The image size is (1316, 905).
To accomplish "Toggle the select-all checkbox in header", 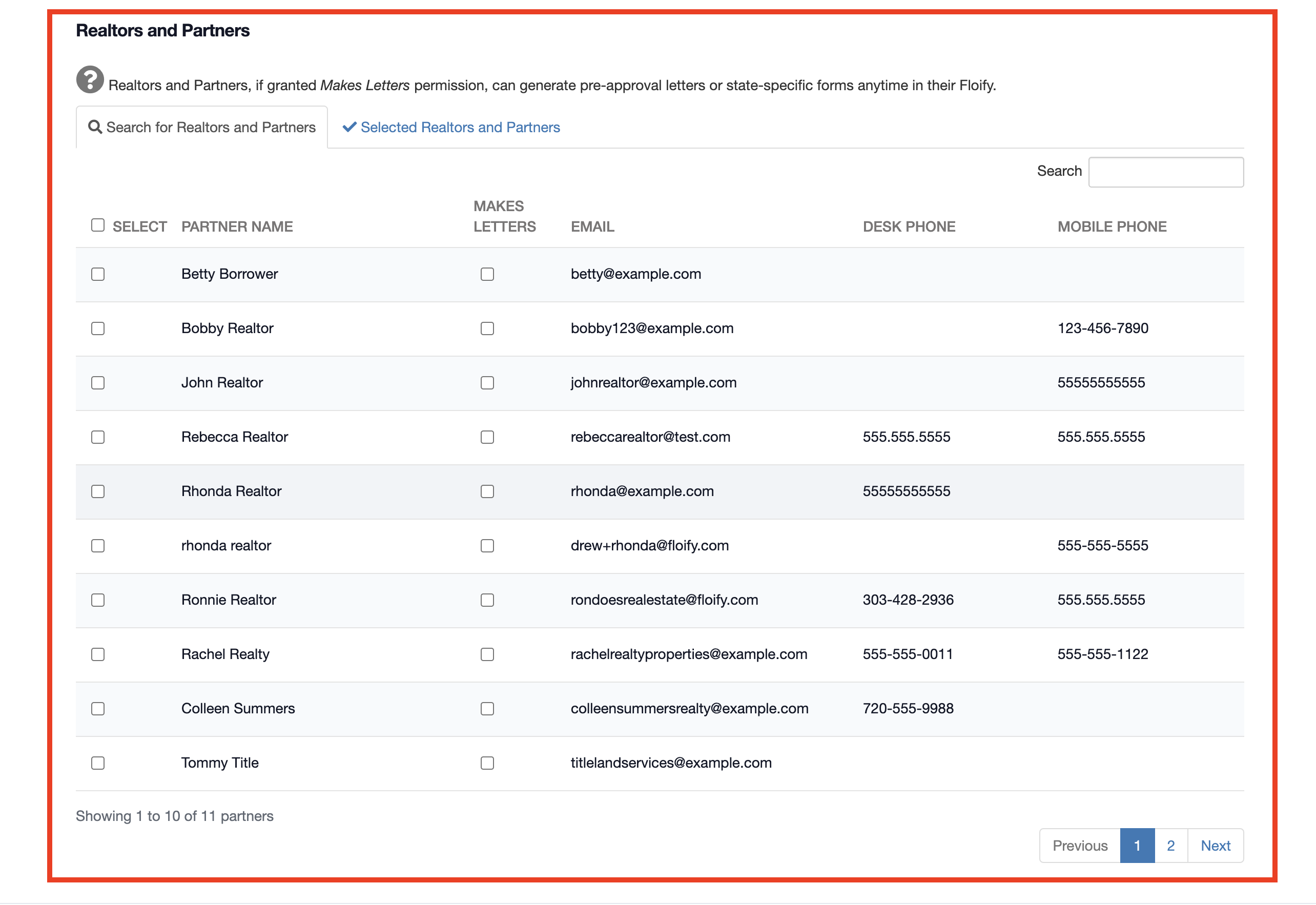I will tap(98, 225).
